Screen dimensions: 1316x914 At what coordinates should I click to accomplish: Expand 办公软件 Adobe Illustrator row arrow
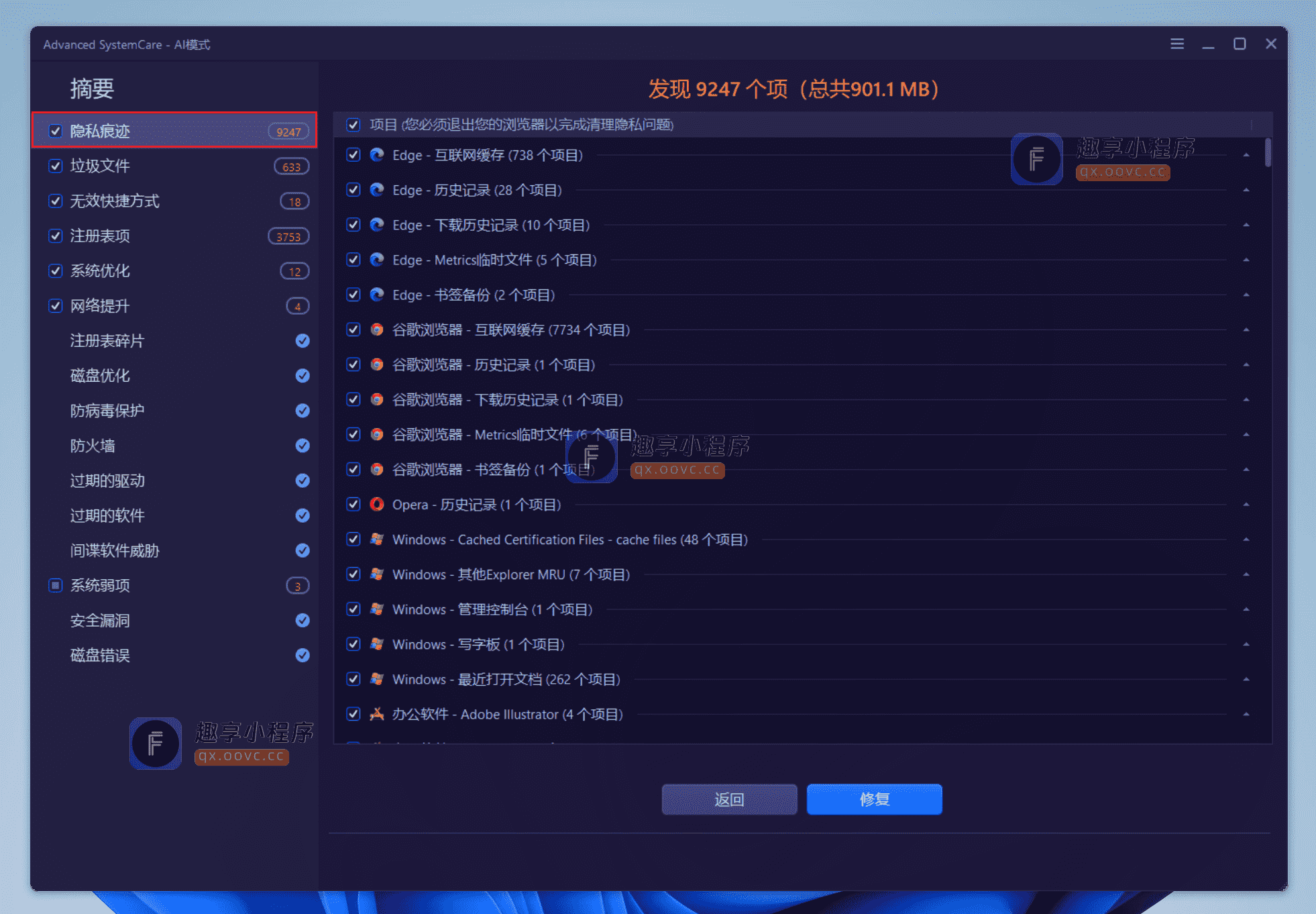click(x=1246, y=713)
